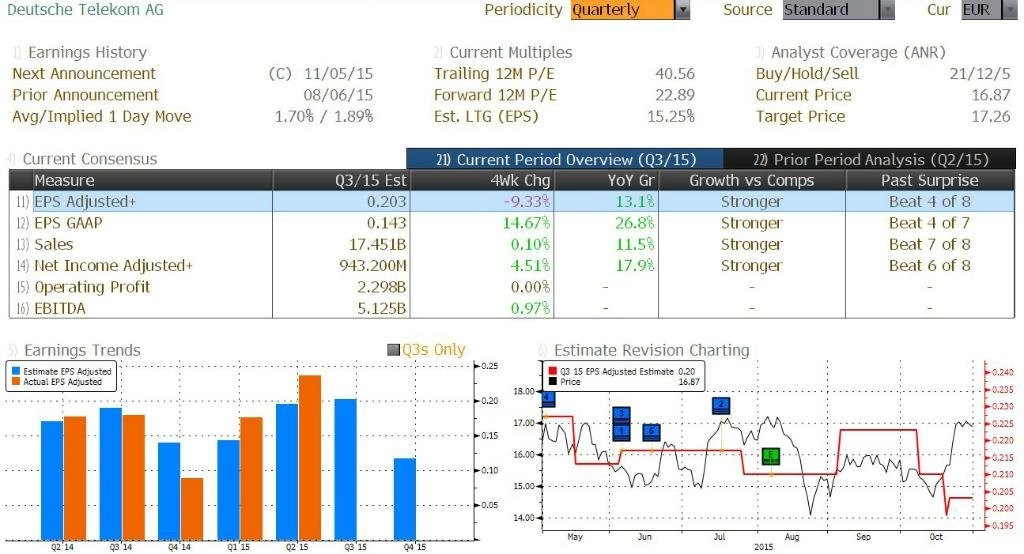Click the Avg/Implied 1 Day Move value
The width and height of the screenshot is (1024, 554).
click(x=324, y=116)
